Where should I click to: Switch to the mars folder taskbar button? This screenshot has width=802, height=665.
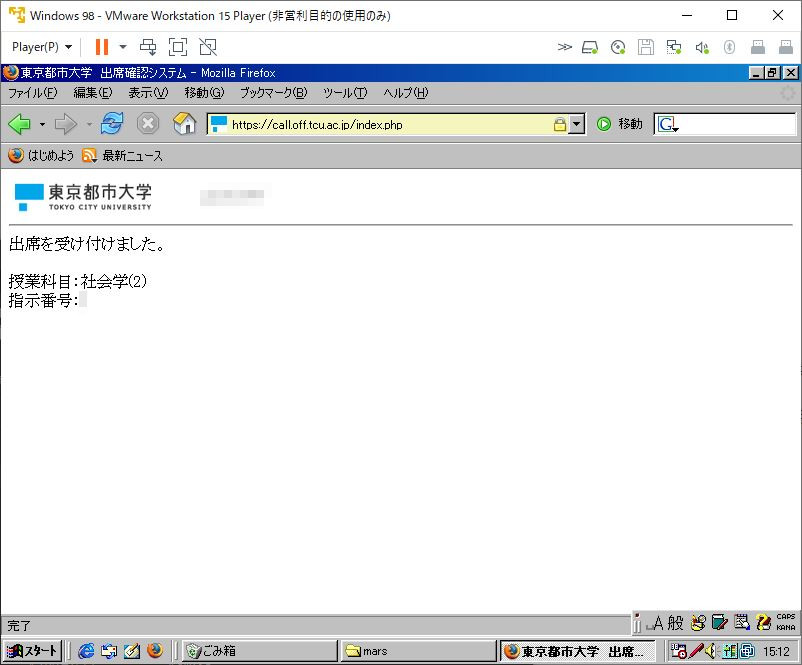tap(418, 651)
